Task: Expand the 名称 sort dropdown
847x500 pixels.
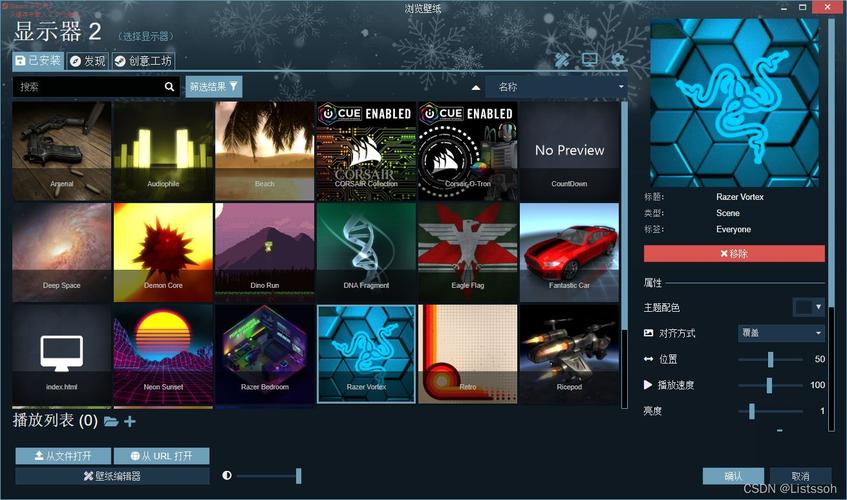Action: pyautogui.click(x=556, y=87)
